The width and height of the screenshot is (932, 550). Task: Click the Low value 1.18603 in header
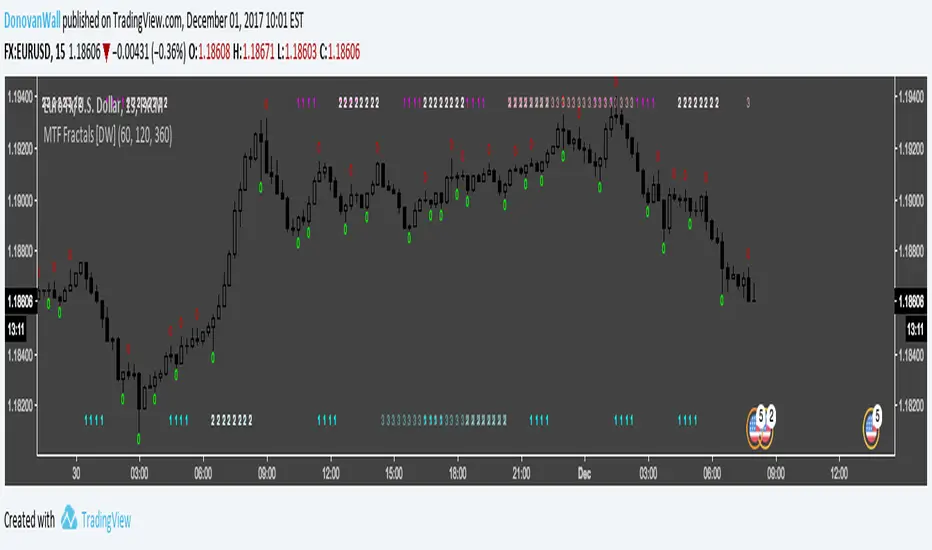[x=301, y=52]
